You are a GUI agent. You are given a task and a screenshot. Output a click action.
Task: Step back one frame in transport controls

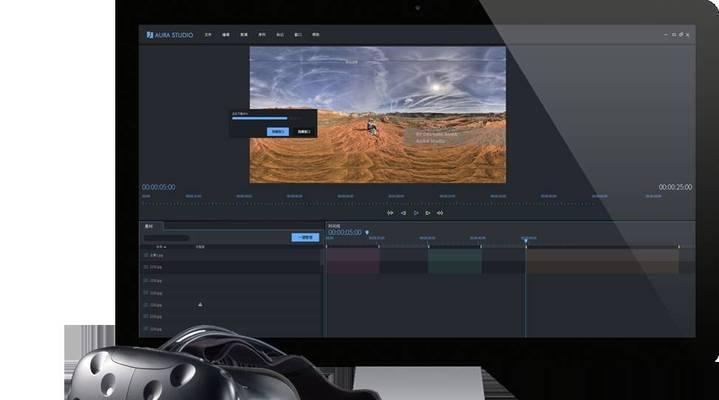tap(403, 212)
